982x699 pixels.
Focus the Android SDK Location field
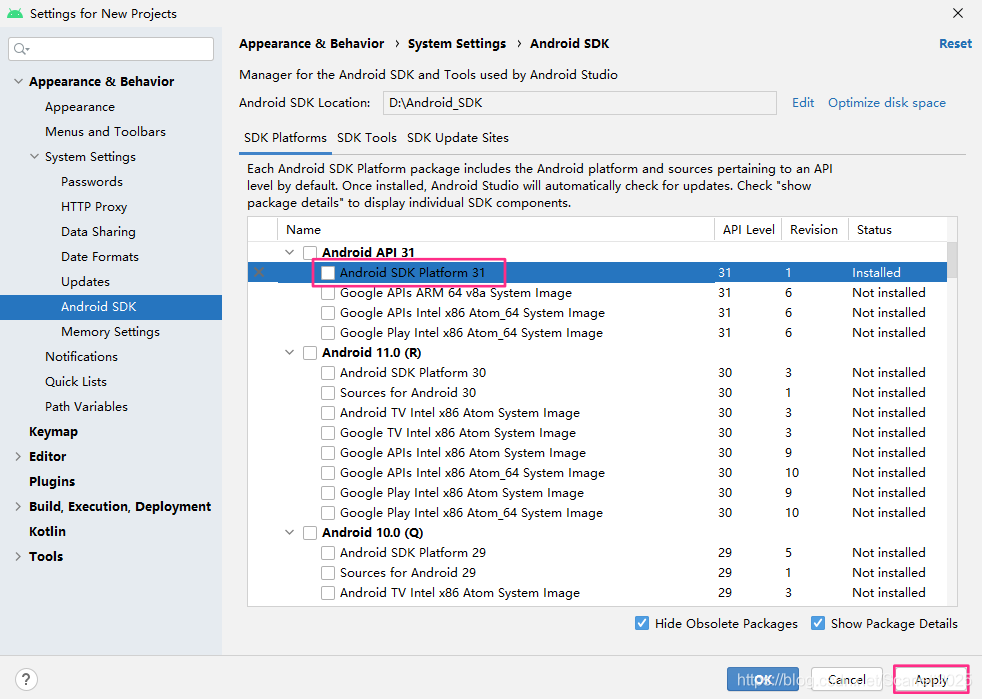point(579,103)
